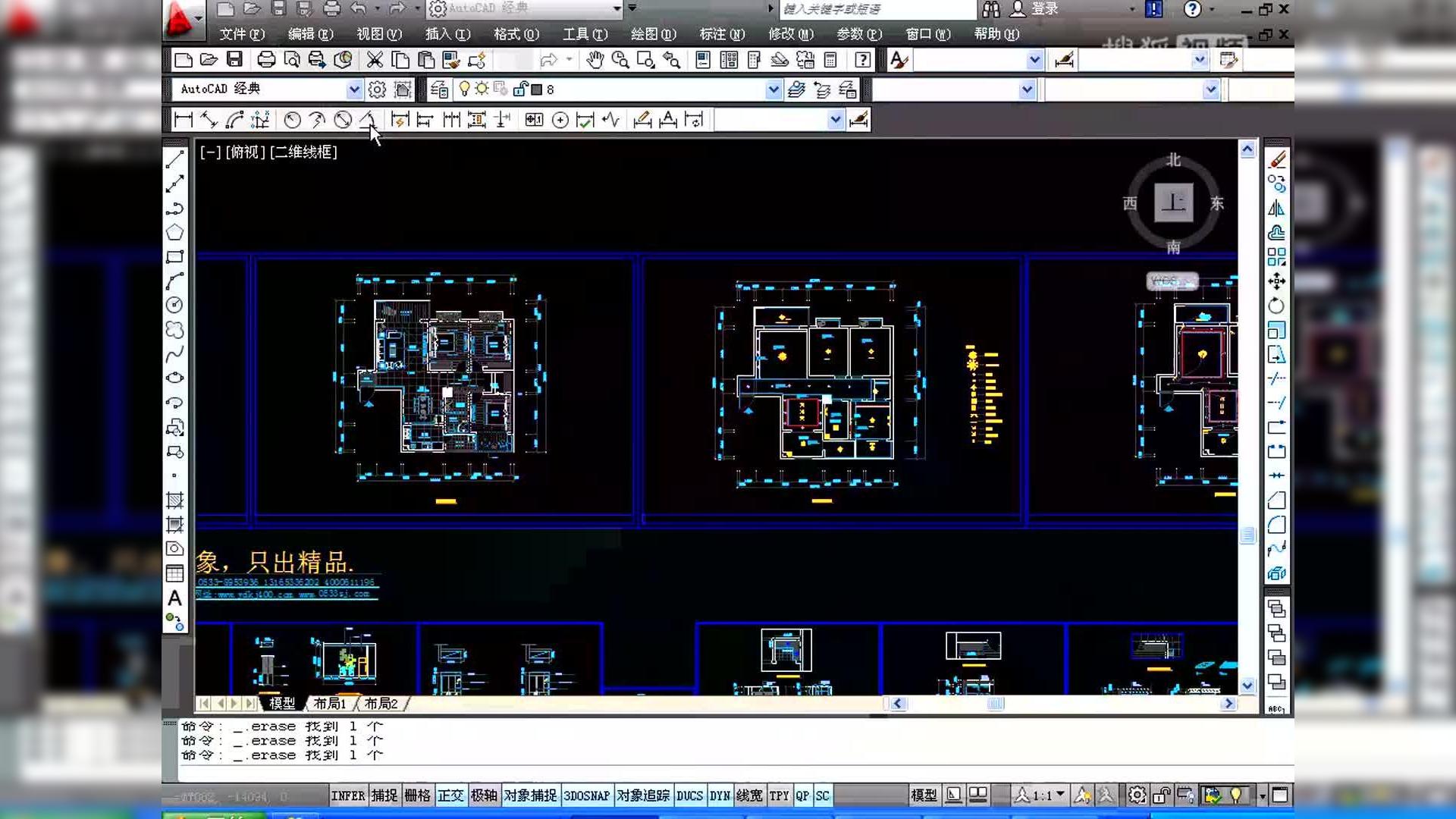
Task: Click the Erase tool in modify toolbar
Action: [1277, 159]
